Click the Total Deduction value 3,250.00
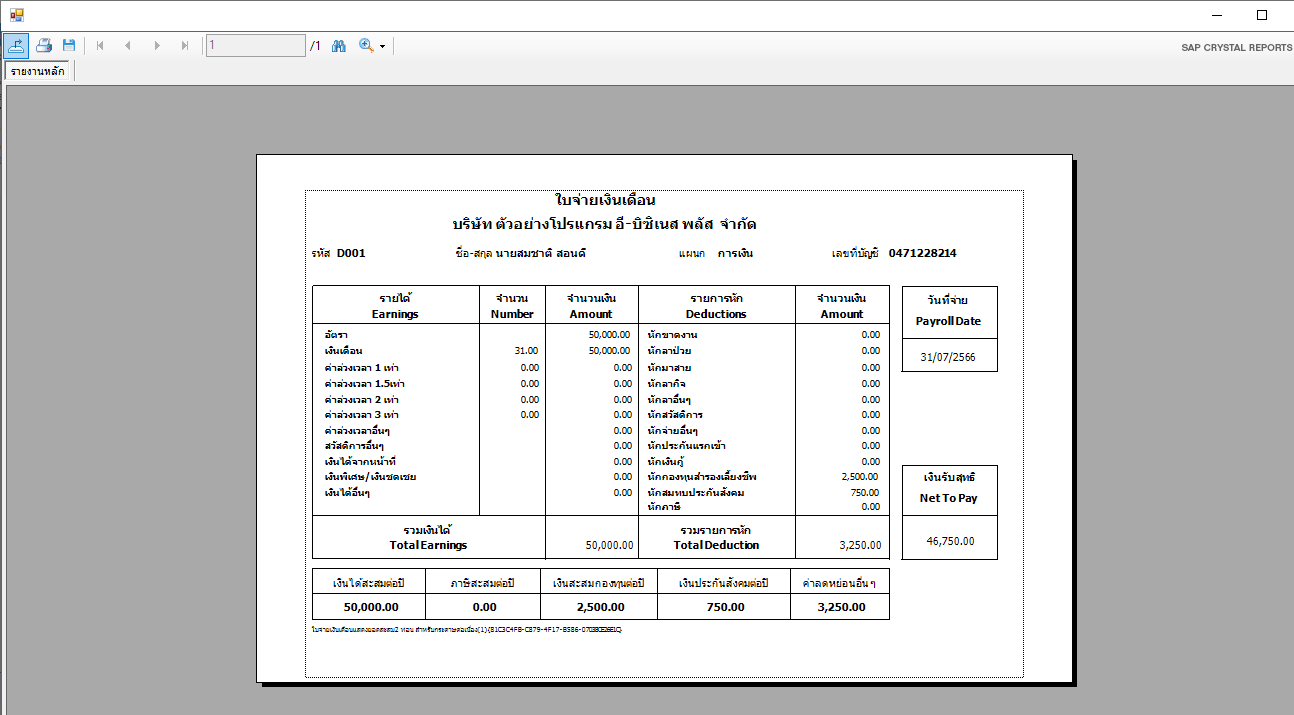Screen dimensions: 1294x715 860,545
